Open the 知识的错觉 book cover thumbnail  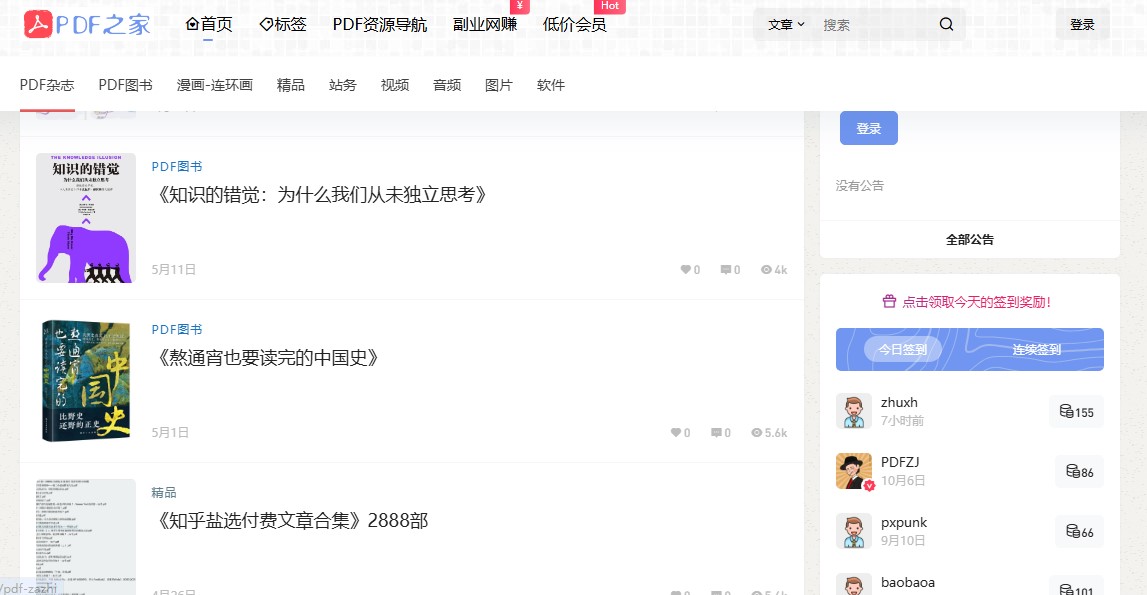pyautogui.click(x=86, y=218)
